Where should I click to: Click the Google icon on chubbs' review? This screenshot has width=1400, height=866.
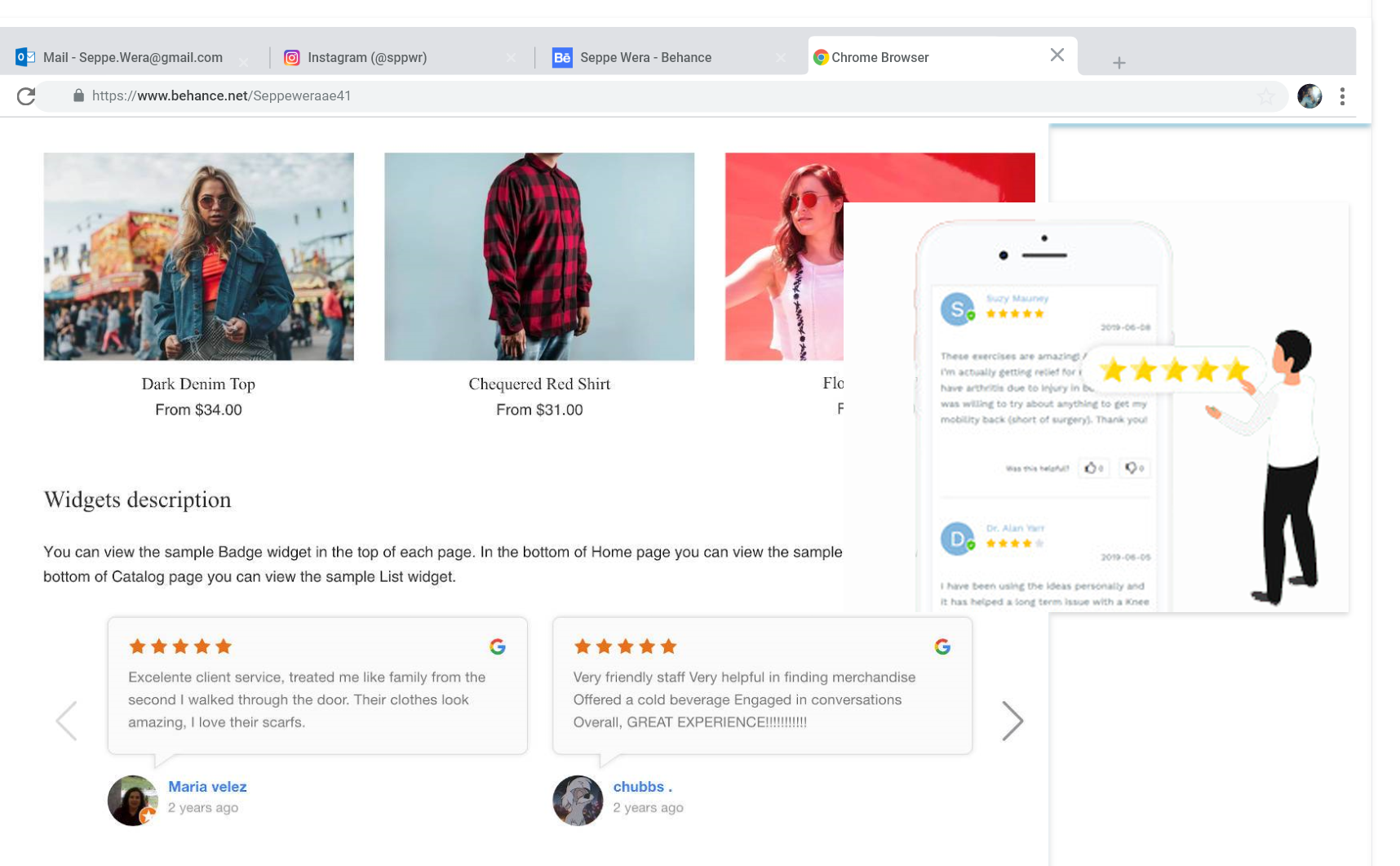tap(942, 646)
